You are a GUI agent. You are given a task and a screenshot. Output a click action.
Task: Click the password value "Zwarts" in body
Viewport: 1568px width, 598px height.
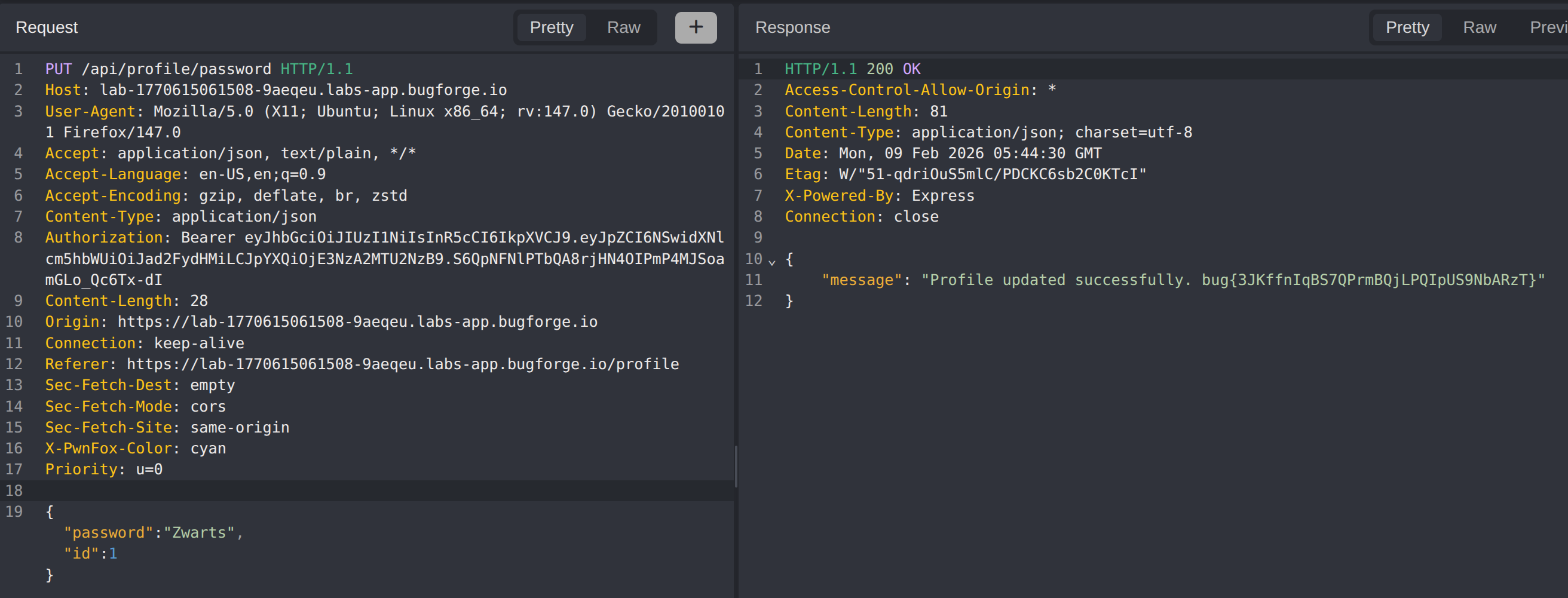pyautogui.click(x=199, y=532)
